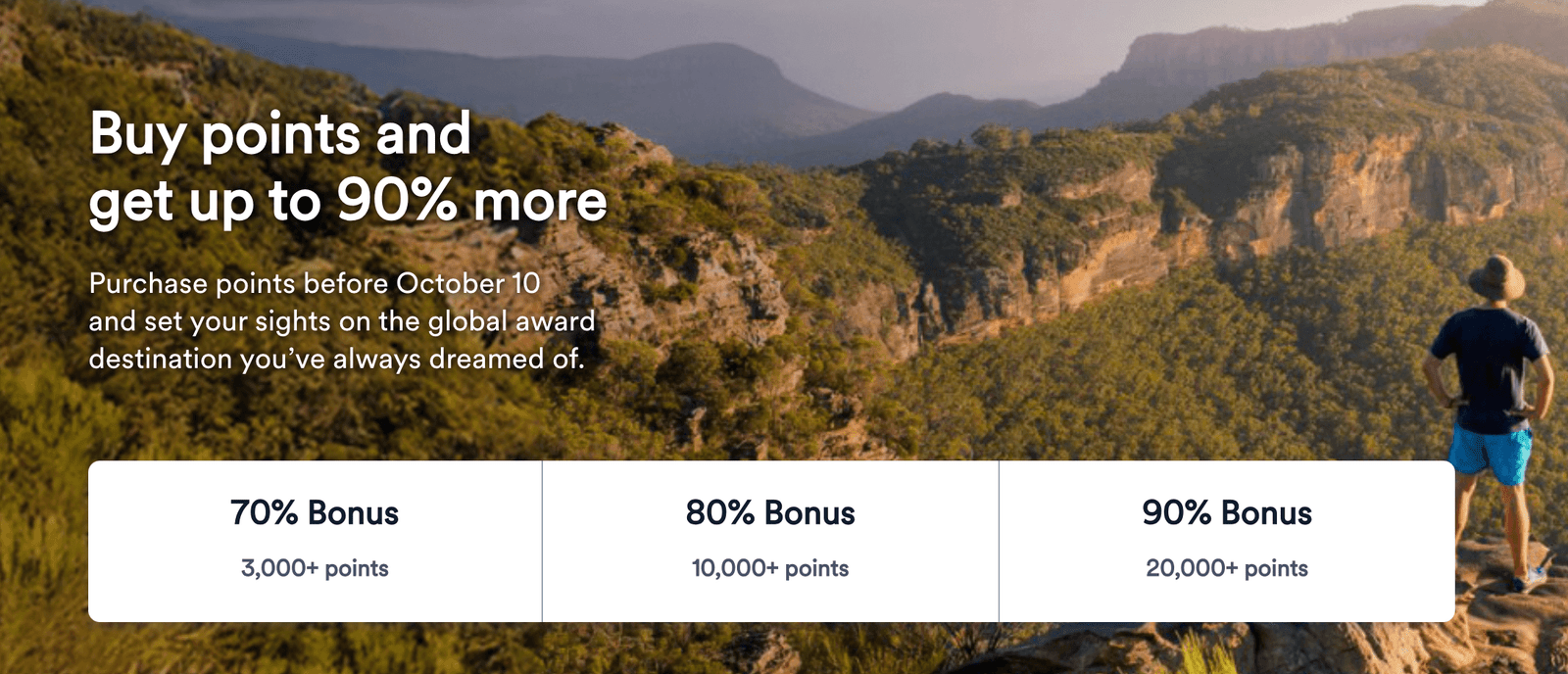
Task: Click the "Buy points and" headline line
Action: tap(280, 134)
